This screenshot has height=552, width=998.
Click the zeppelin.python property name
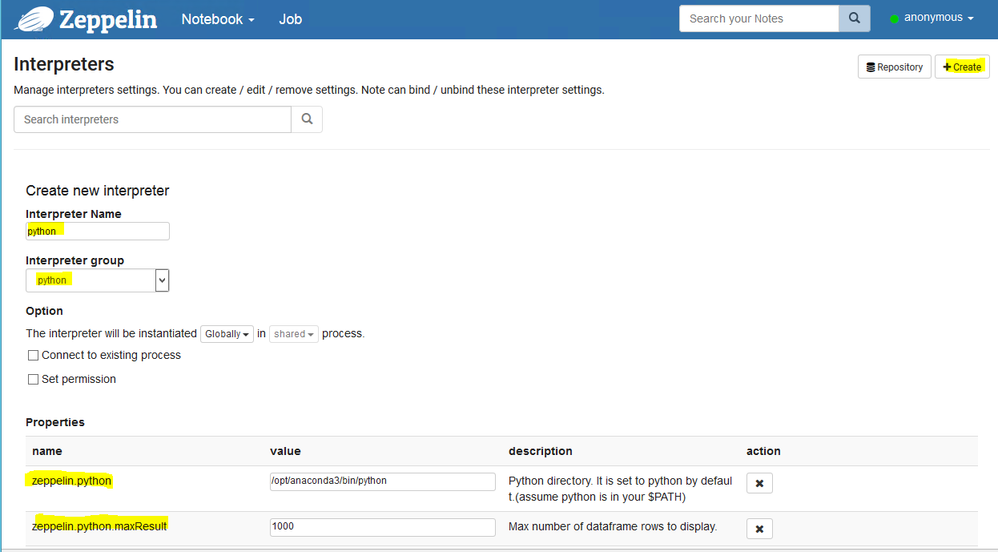71,481
